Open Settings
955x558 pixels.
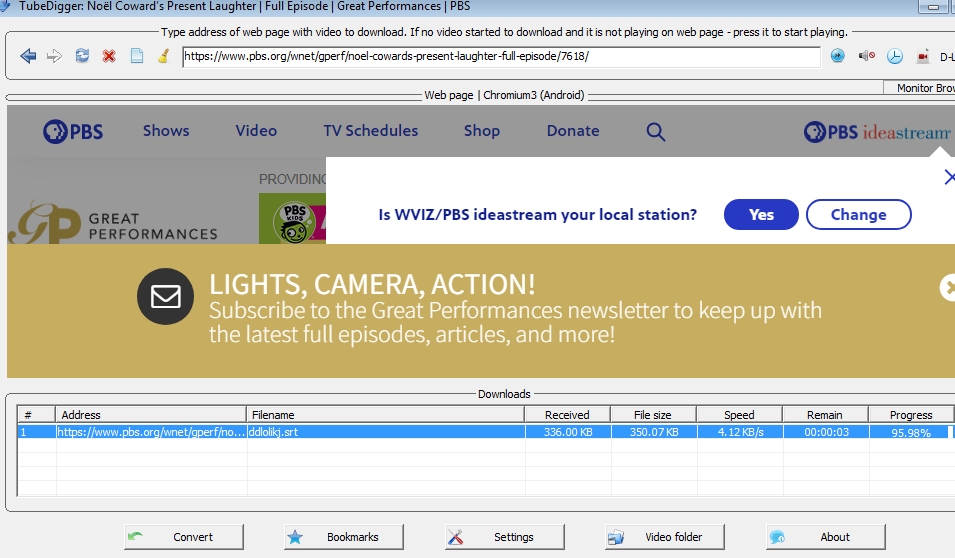click(505, 537)
